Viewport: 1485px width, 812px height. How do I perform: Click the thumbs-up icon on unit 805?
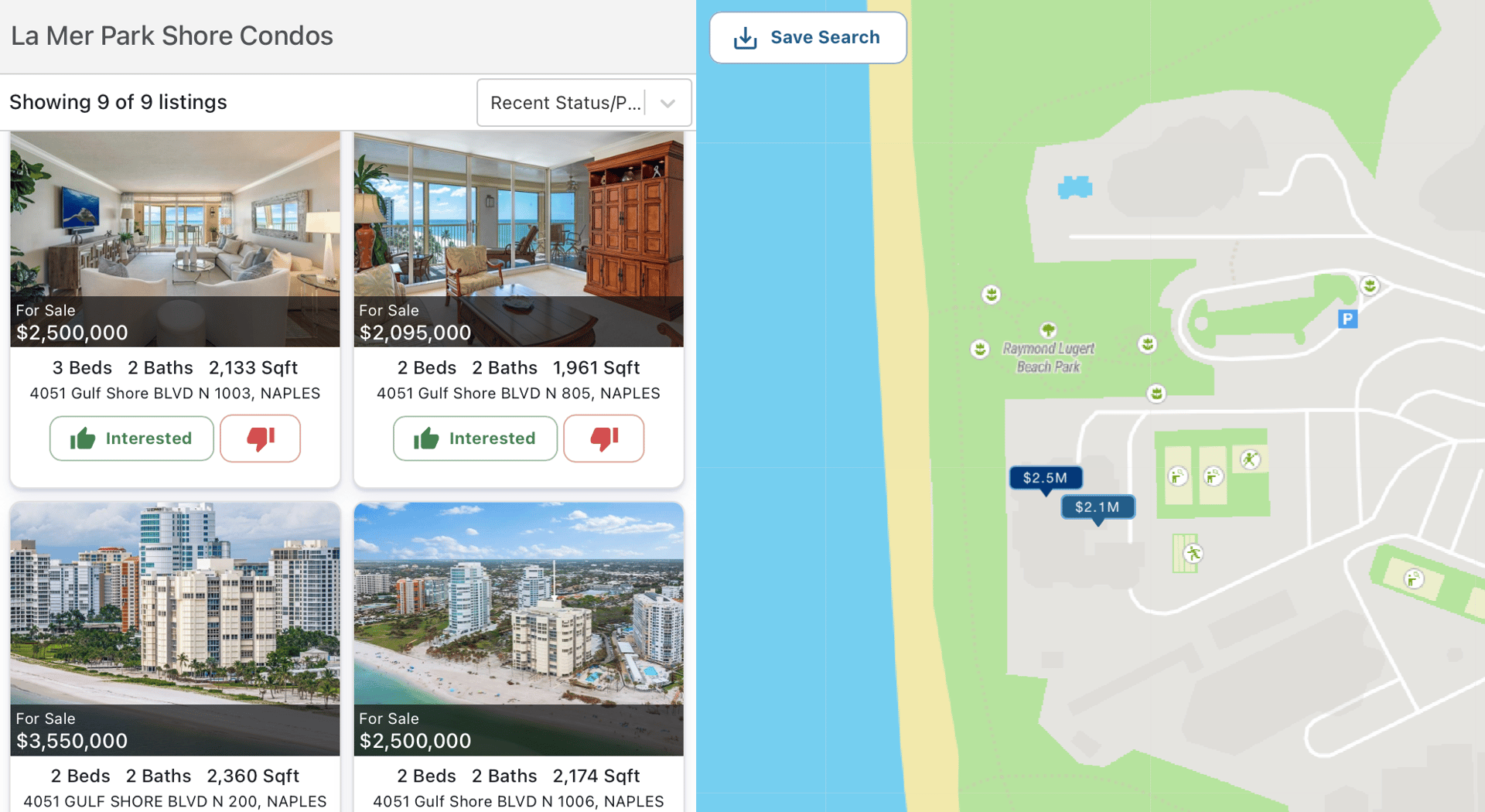point(426,438)
